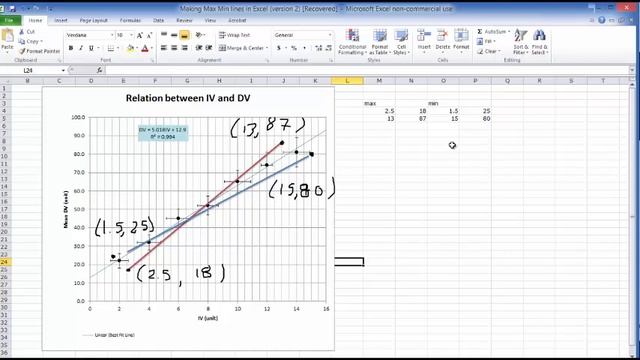Apply Accounting currency number format
Screen dimensions: 640x360
[x=279, y=48]
